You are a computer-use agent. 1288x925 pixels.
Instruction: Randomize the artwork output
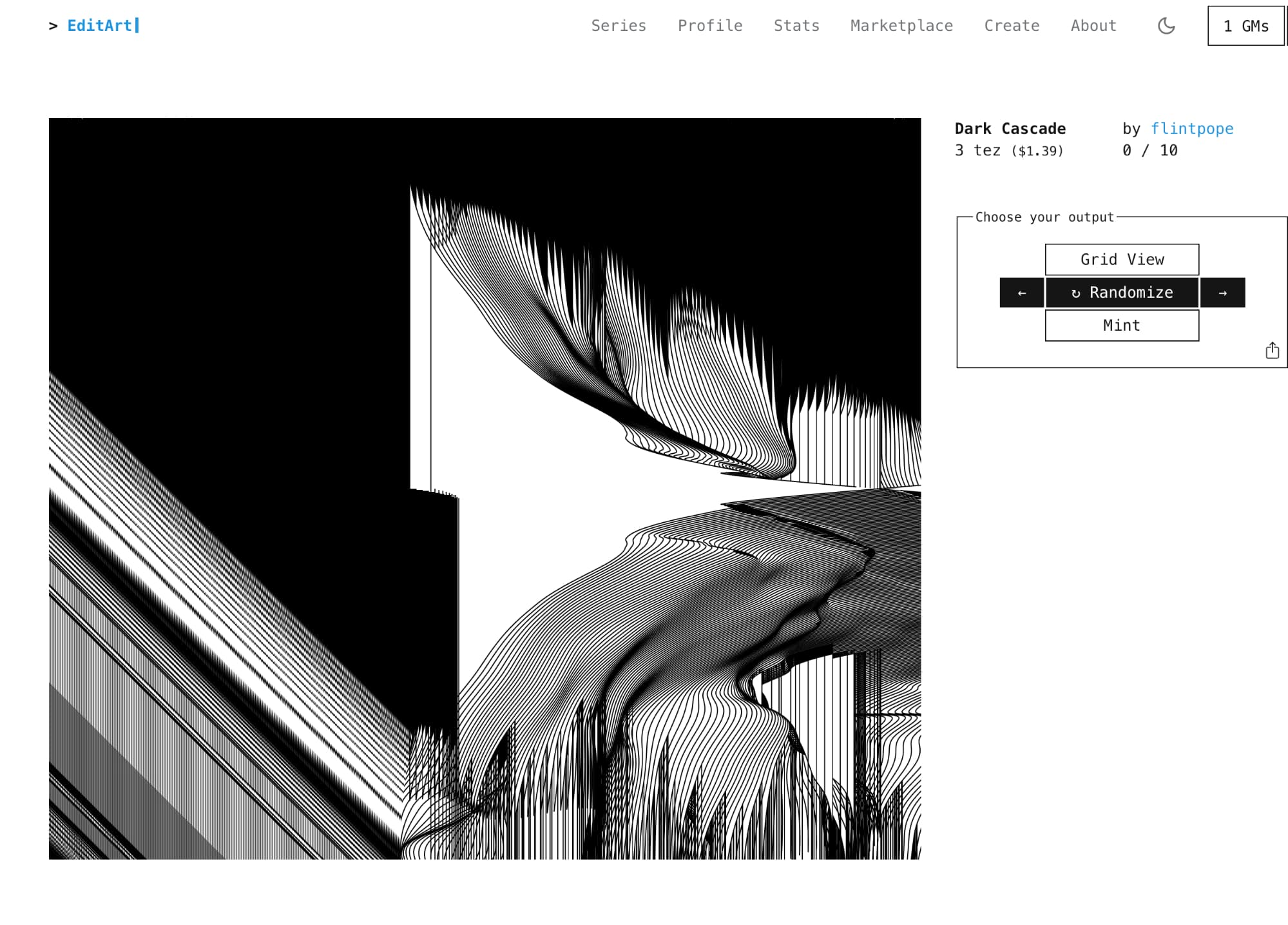click(1121, 293)
